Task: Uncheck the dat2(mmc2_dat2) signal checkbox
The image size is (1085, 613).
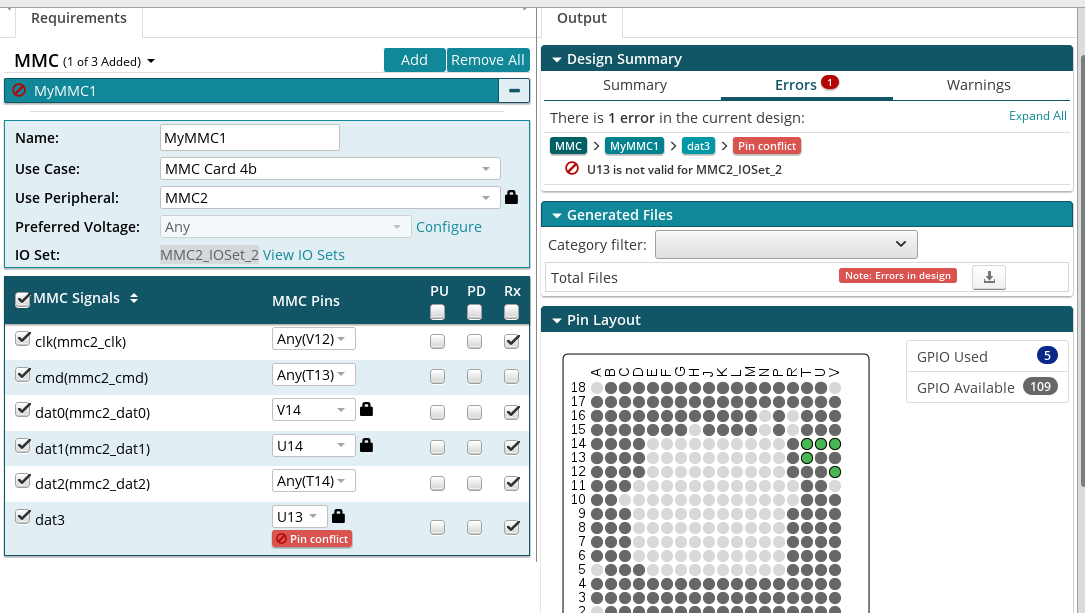Action: (x=23, y=480)
